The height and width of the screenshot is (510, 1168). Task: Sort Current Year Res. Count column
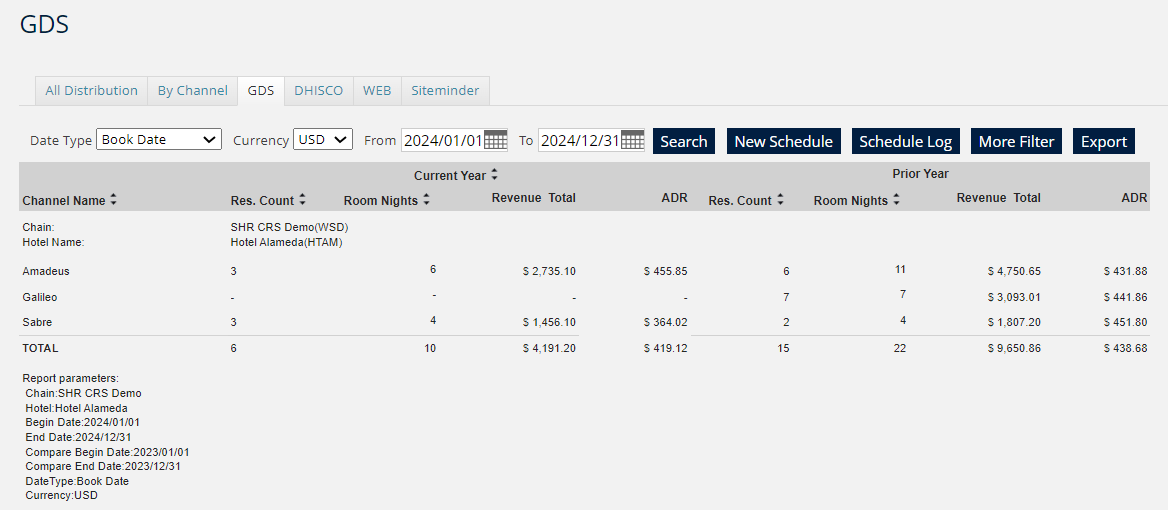(302, 200)
